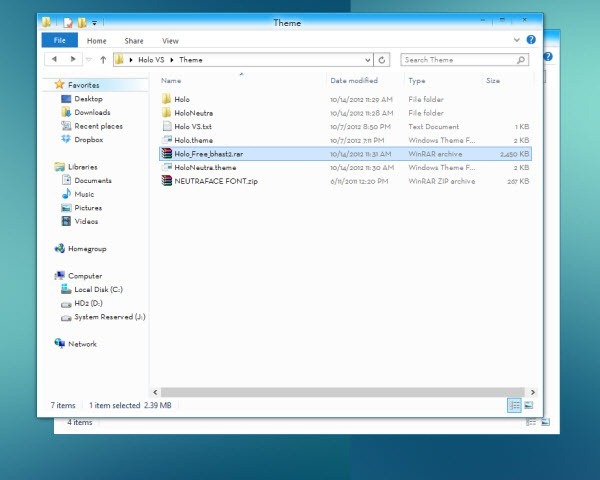Screen dimensions: 600x480
Task: Expand the ribbon with the chevron
Action: [519, 41]
